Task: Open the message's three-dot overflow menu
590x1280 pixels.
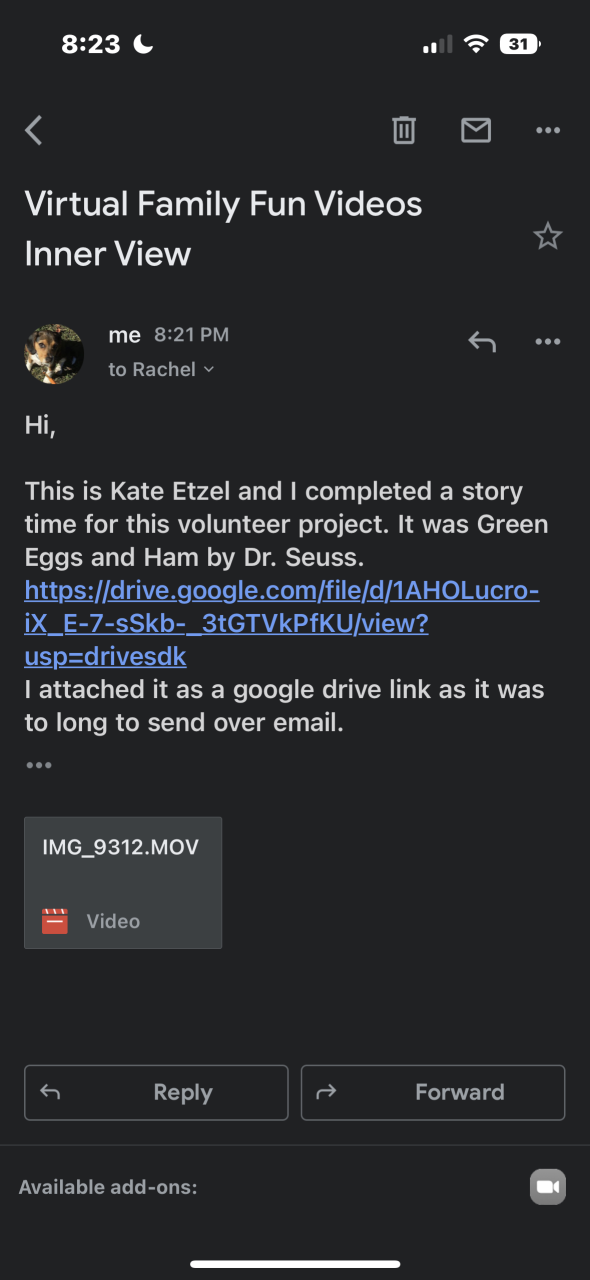Action: pos(548,342)
